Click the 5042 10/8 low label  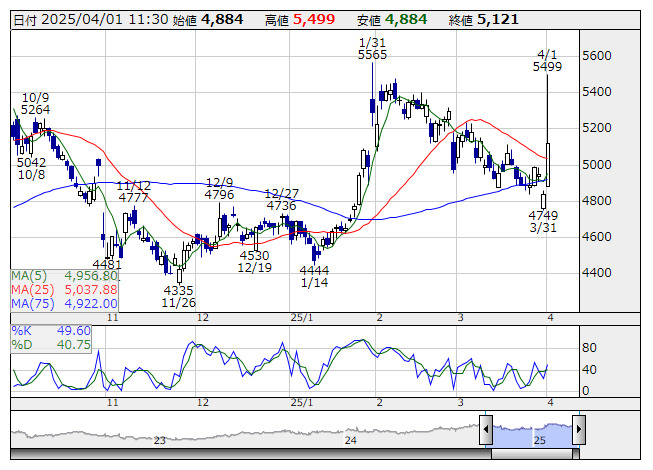(31, 169)
